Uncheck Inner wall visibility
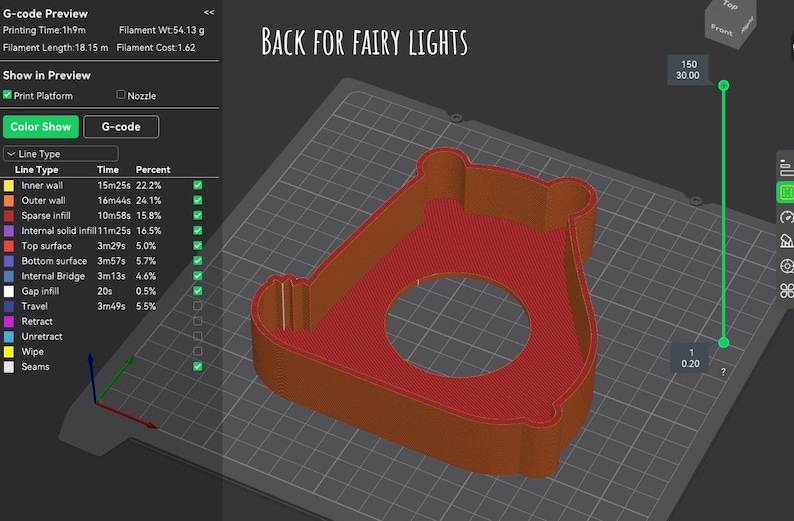Viewport: 794px width, 521px height. tap(197, 185)
